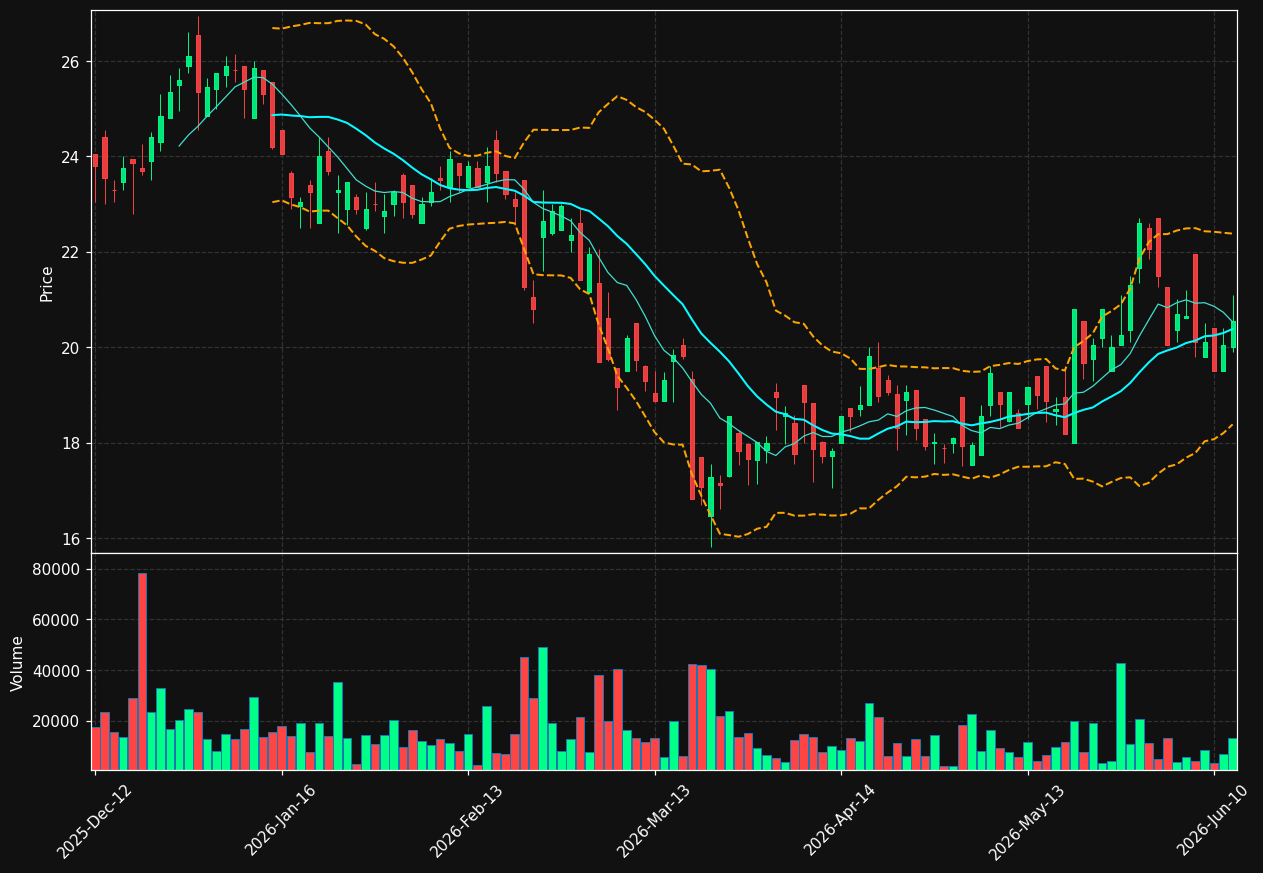This screenshot has width=1263, height=873.
Task: Click the 40000 volume tick label
Action: click(58, 671)
